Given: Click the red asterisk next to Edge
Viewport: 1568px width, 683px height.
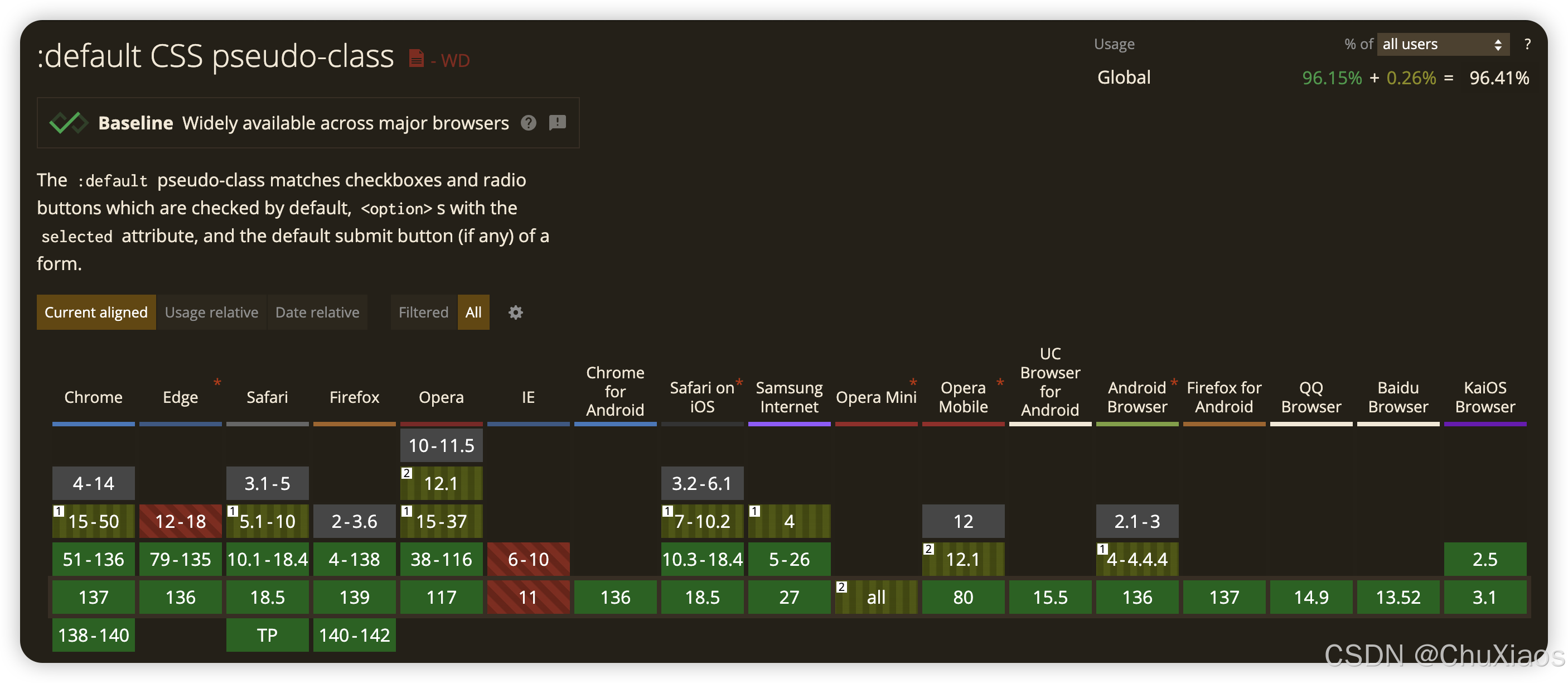Looking at the screenshot, I should click(217, 382).
